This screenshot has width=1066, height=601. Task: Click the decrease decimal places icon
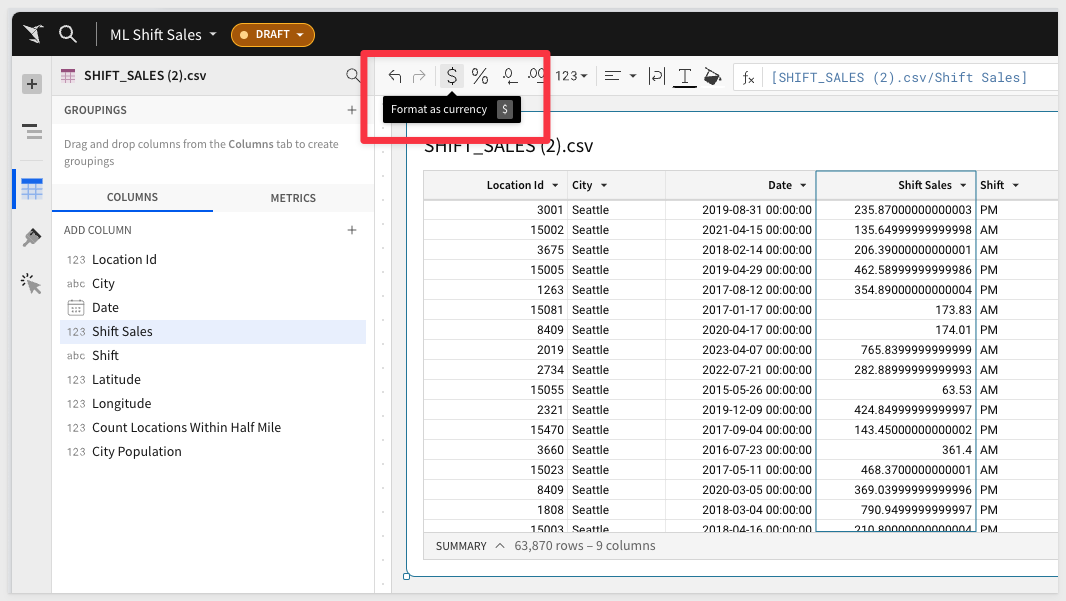point(509,76)
